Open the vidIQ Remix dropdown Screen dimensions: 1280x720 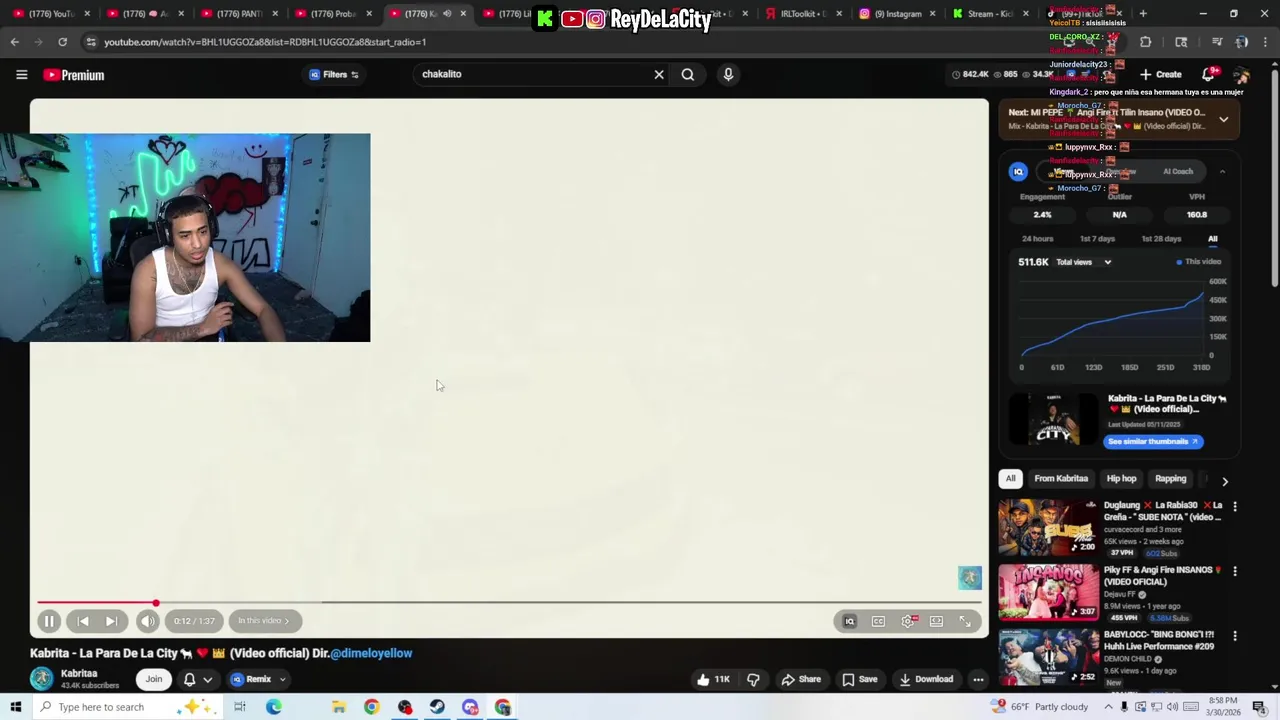click(x=258, y=679)
